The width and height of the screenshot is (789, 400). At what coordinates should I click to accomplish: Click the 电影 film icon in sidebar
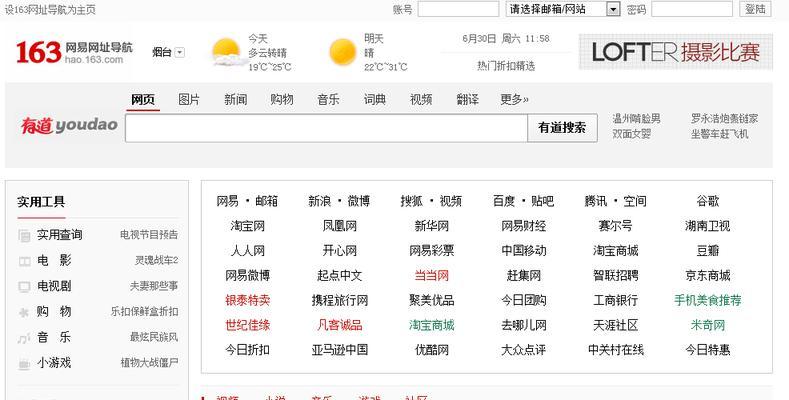pyautogui.click(x=24, y=261)
